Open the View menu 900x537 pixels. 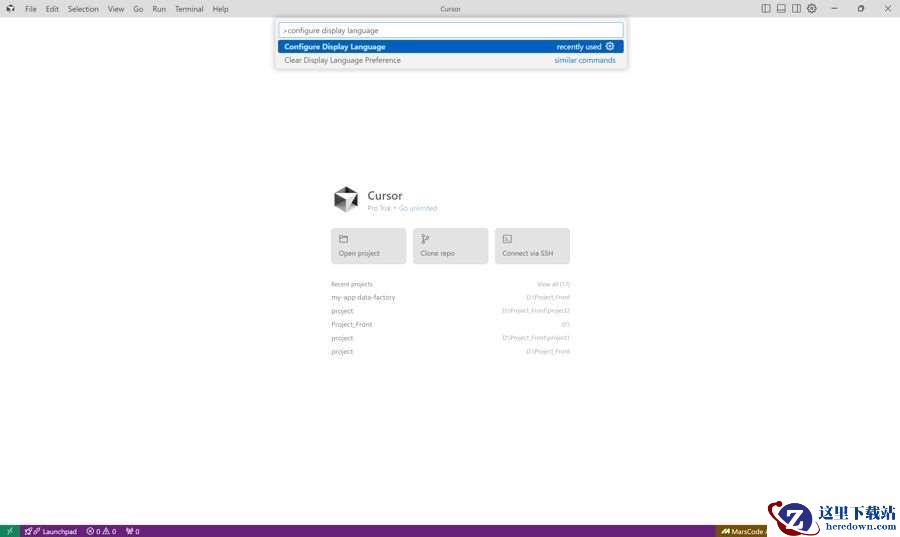116,9
